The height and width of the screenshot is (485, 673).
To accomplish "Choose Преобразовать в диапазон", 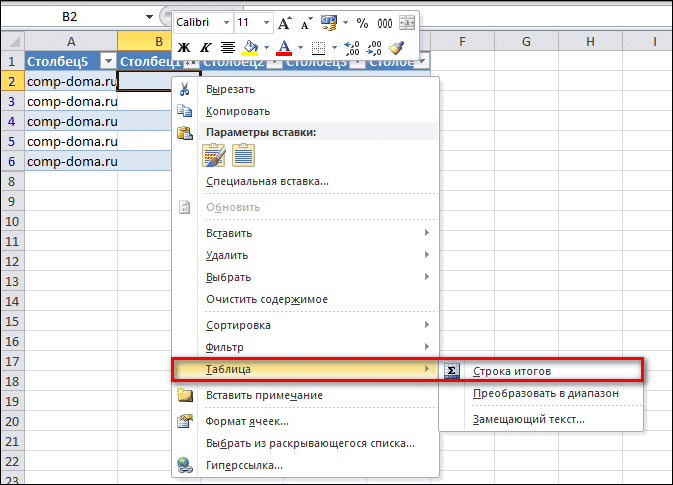I will click(x=545, y=393).
